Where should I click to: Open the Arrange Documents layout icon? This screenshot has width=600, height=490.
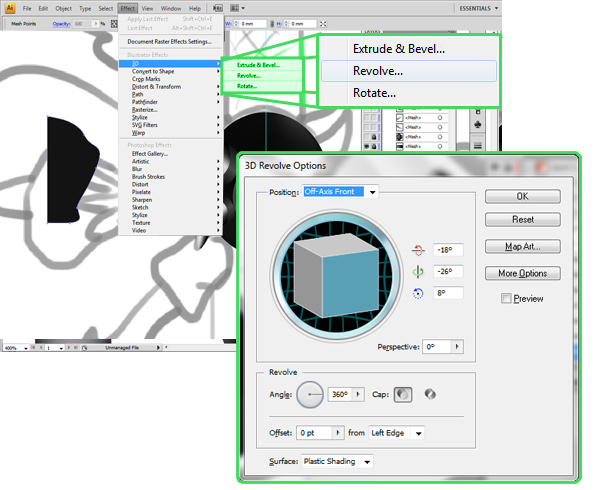click(x=237, y=8)
